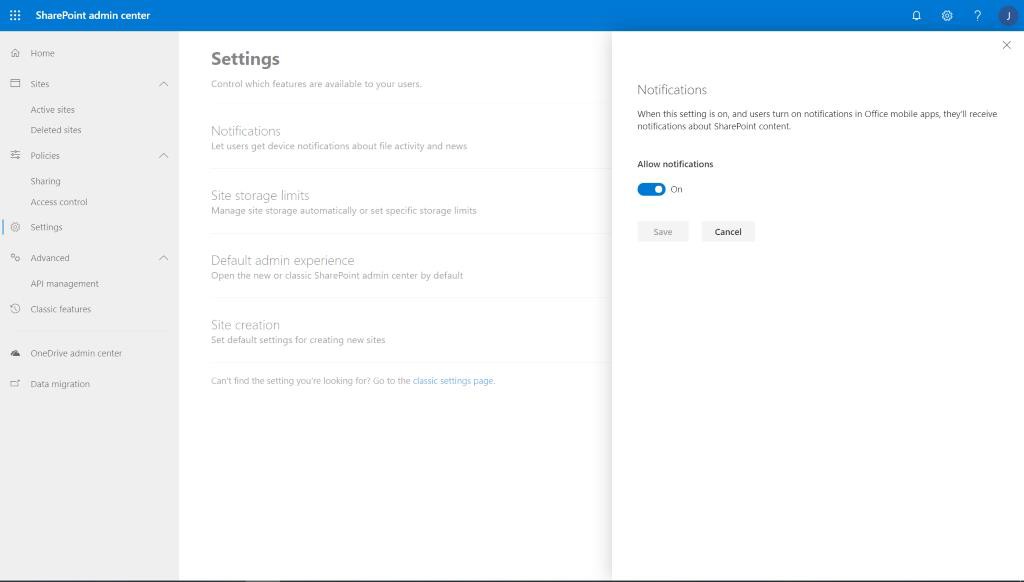Click the Home icon in sidebar
This screenshot has height=582, width=1024.
tap(15, 53)
